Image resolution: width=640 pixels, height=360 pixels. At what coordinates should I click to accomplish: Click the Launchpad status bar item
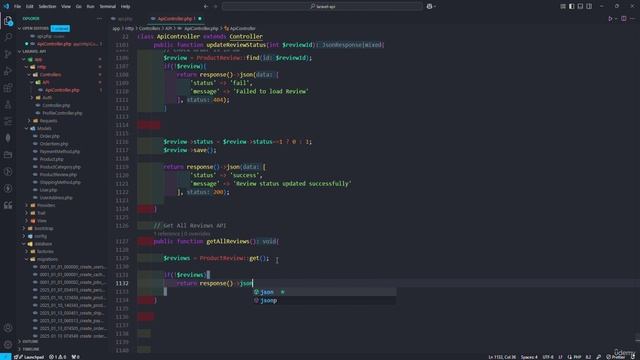coord(29,357)
